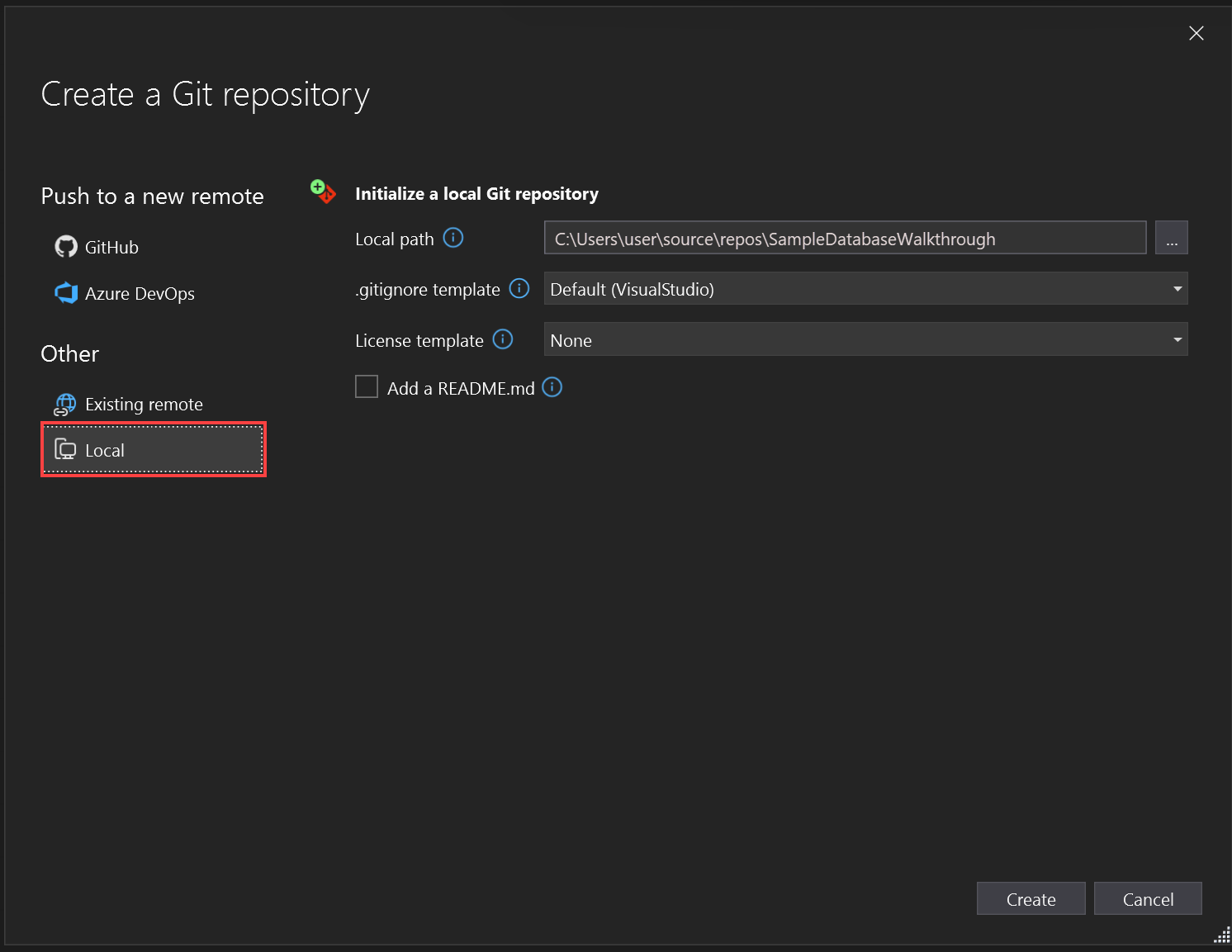
Task: Click the Azure DevOps icon
Action: [x=65, y=292]
